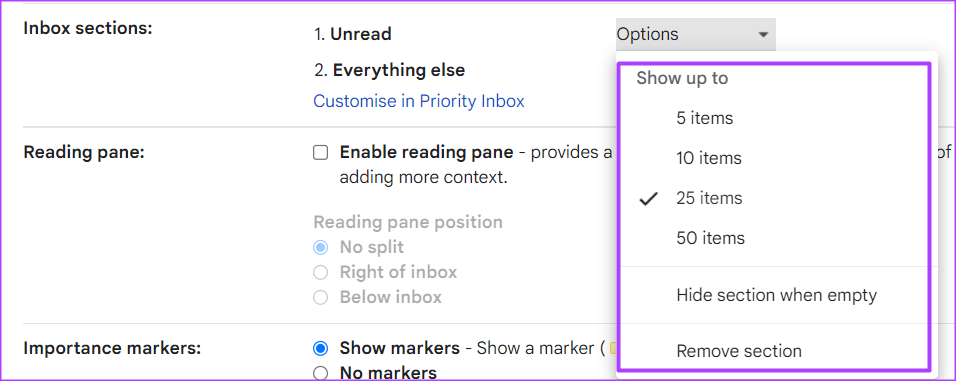Select the No markers radio button

(320, 372)
